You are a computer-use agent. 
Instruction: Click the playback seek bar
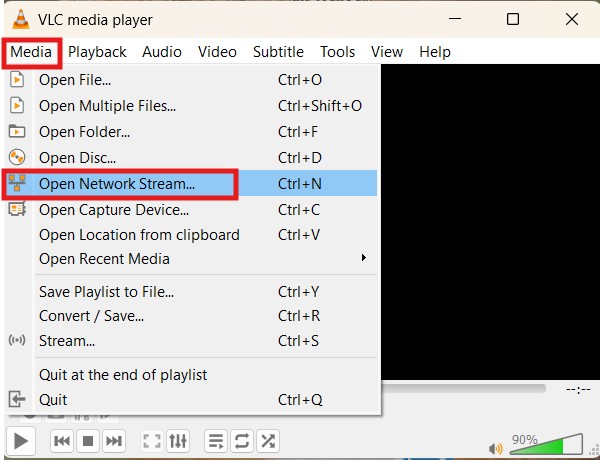[464, 388]
